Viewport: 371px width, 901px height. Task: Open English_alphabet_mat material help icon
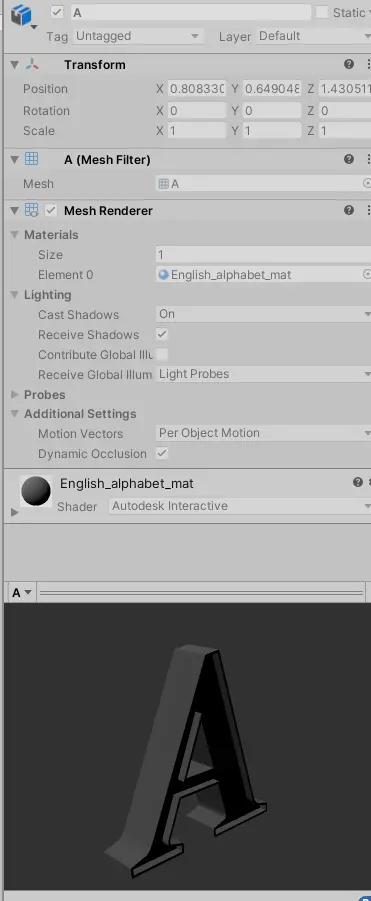pos(358,482)
